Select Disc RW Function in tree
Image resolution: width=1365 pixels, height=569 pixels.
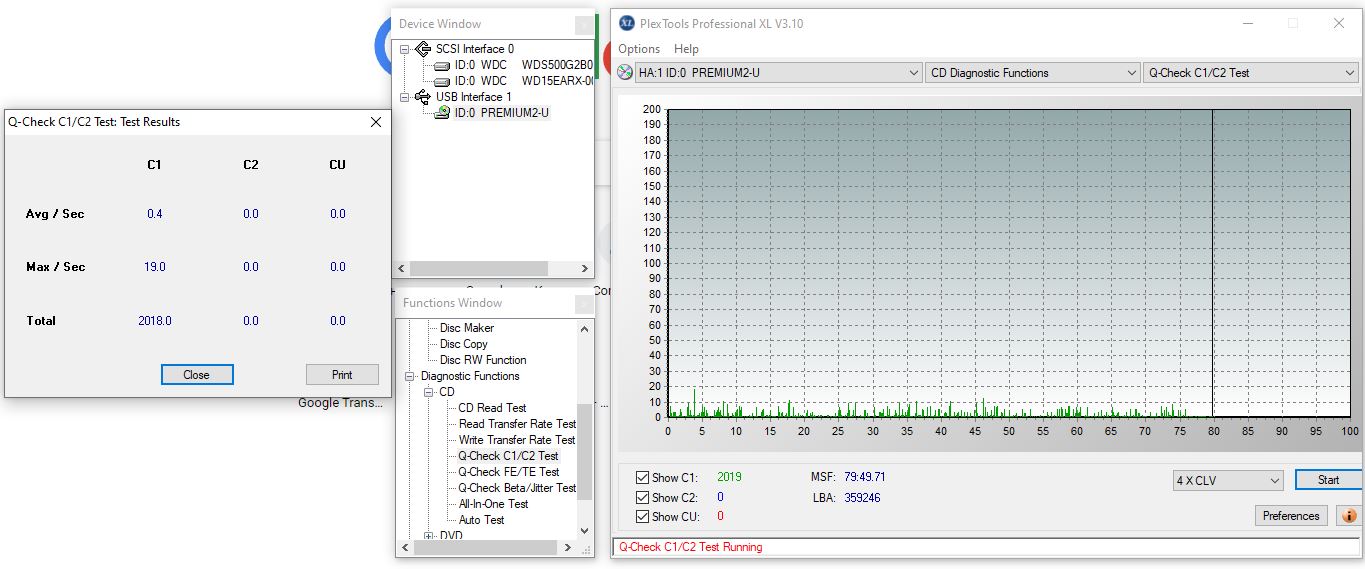tap(483, 360)
